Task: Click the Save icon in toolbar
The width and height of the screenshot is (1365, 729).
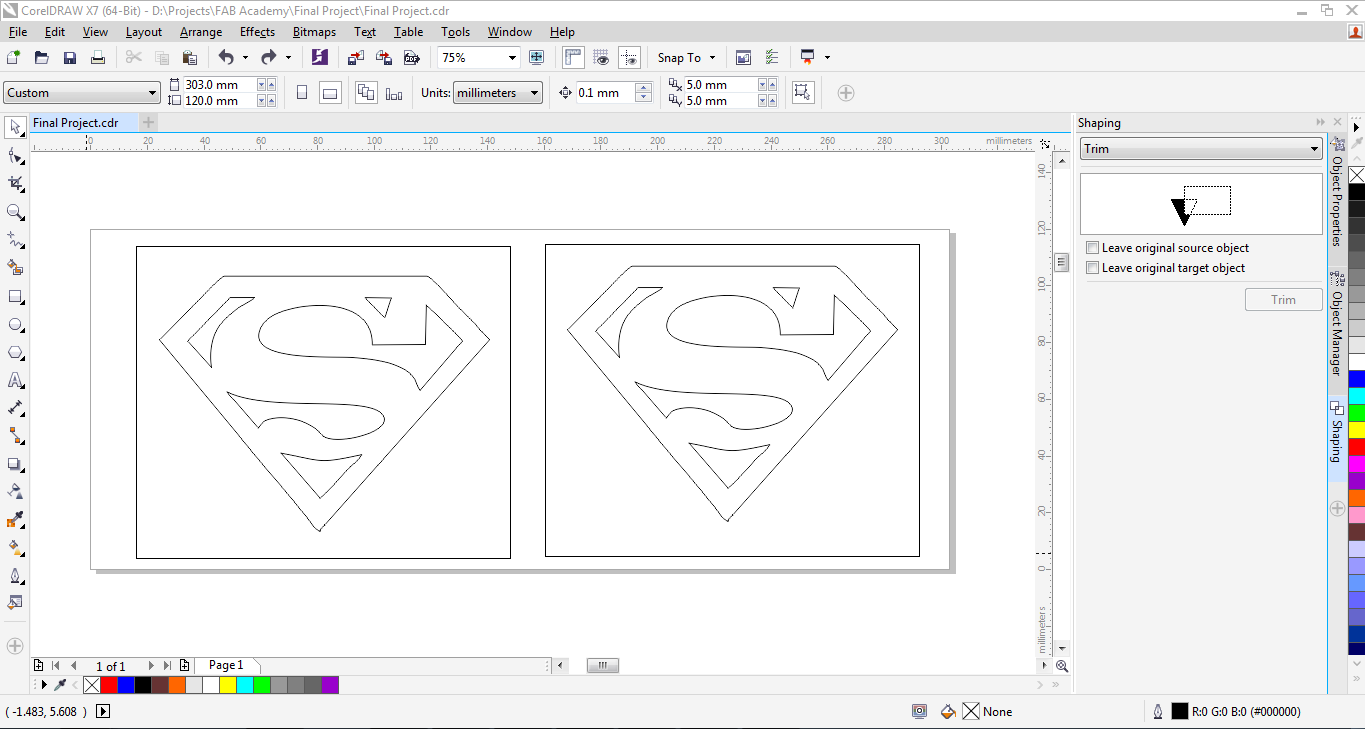Action: 70,58
